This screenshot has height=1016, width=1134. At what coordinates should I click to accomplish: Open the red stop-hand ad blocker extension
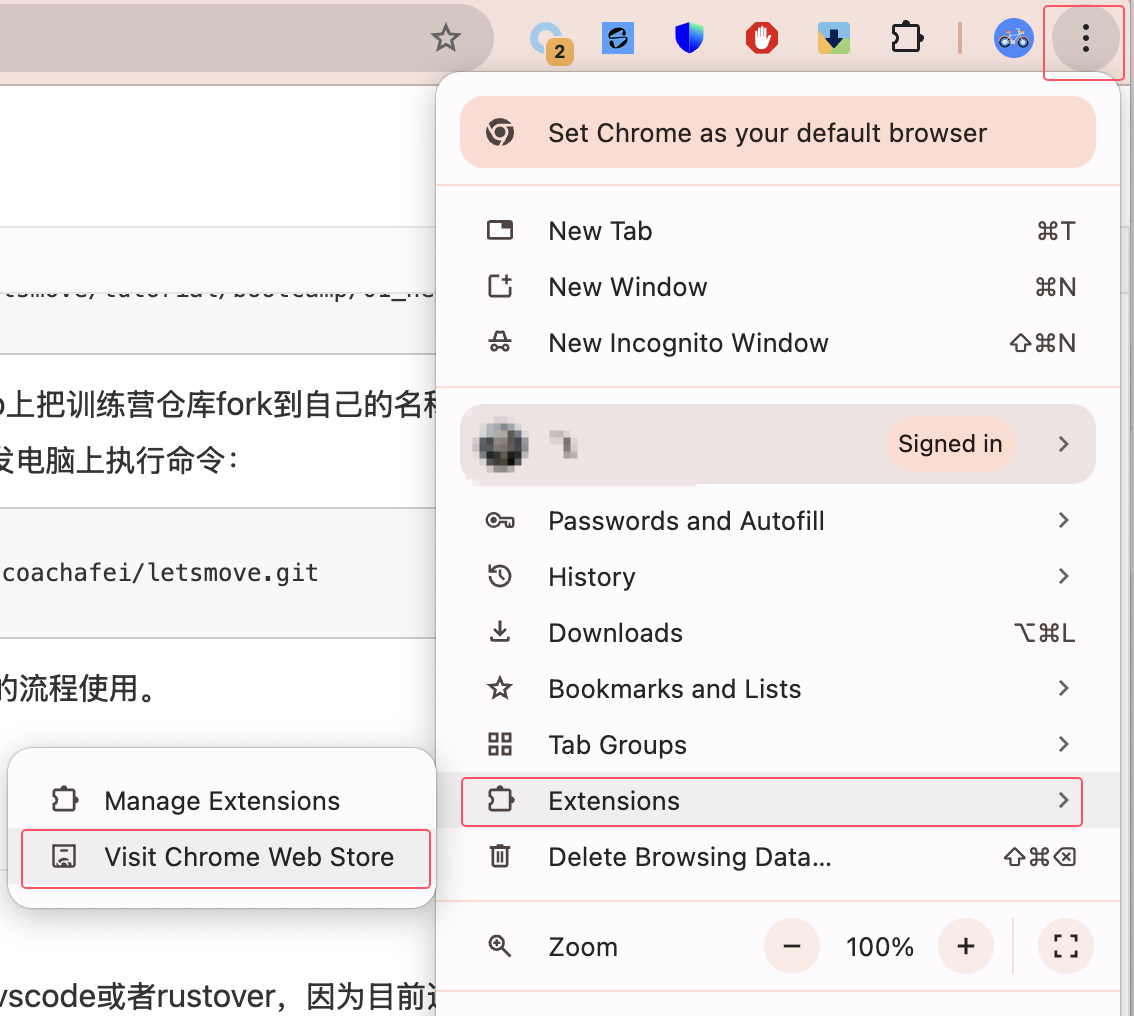[x=762, y=38]
